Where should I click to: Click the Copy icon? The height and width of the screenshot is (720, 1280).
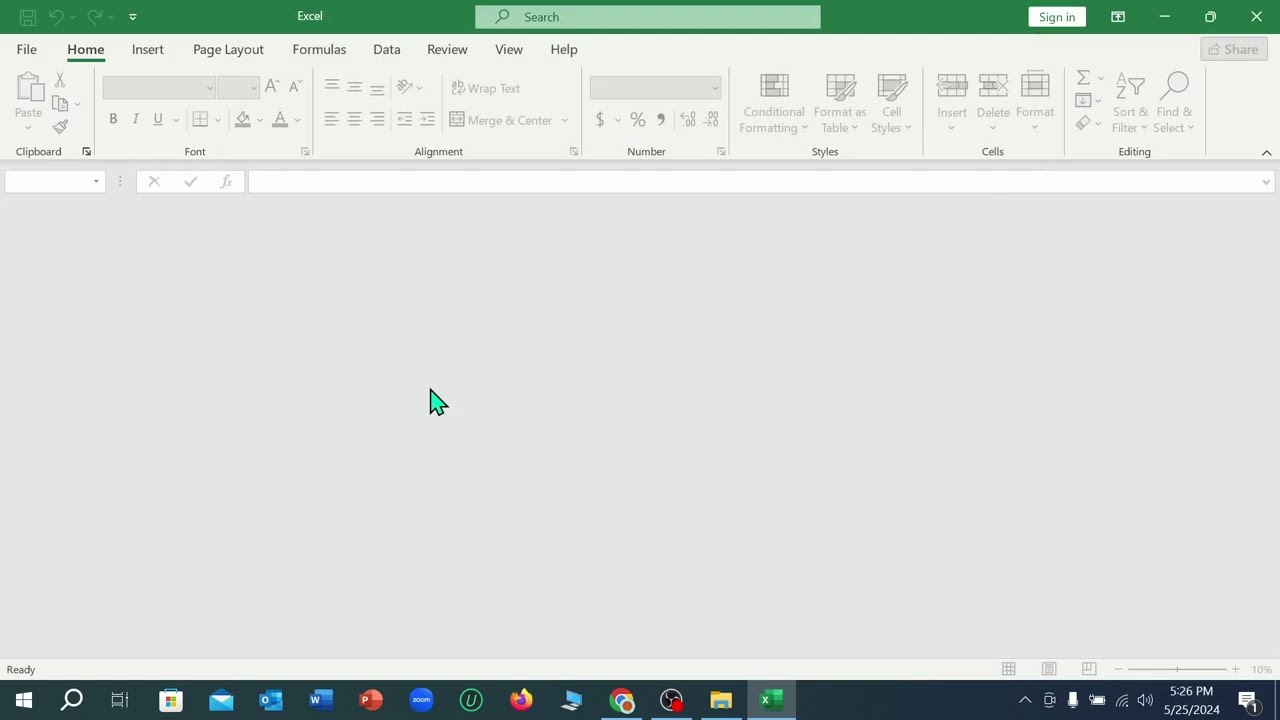(60, 103)
